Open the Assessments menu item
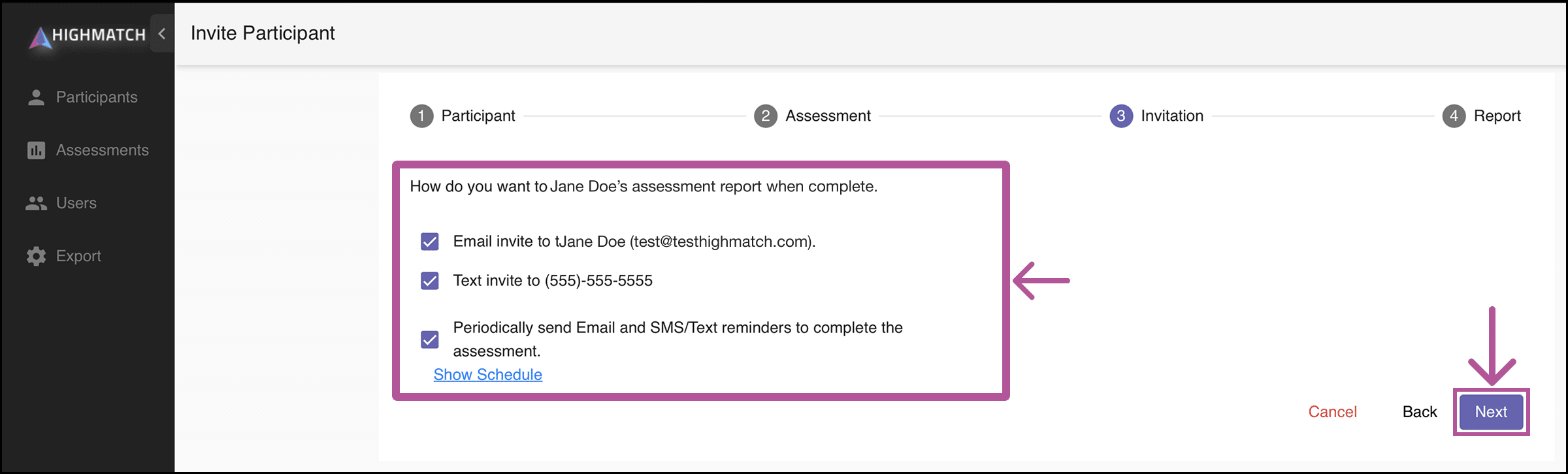Screen dimensions: 1568x474 point(103,150)
